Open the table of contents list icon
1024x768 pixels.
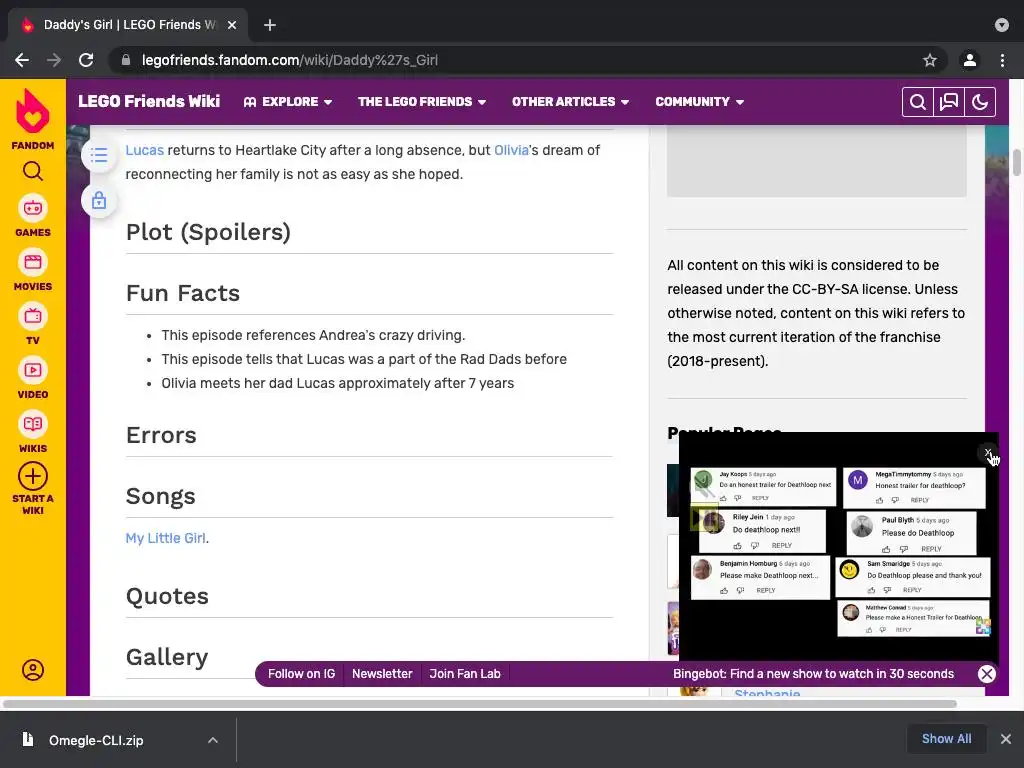point(99,155)
